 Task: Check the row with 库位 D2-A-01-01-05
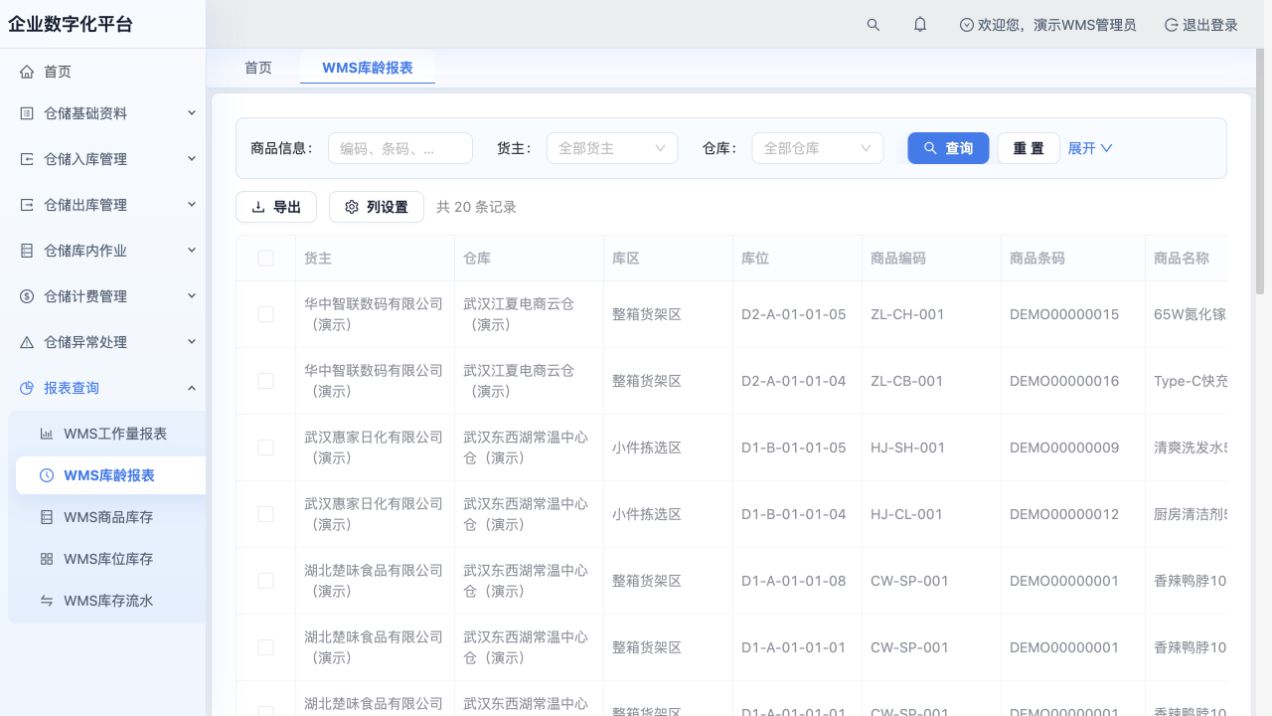click(x=265, y=314)
